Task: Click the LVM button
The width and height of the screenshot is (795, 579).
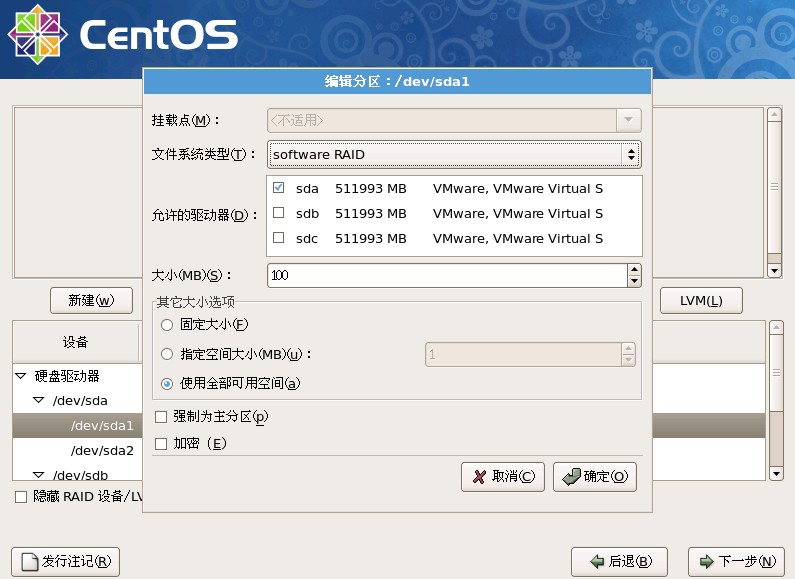Action: tap(701, 301)
